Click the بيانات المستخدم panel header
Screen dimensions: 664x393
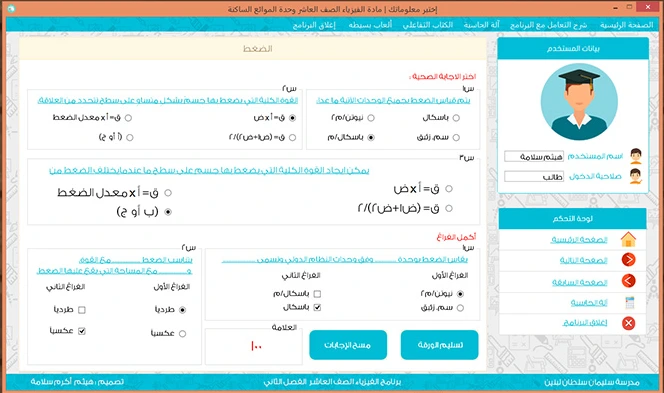(x=573, y=48)
